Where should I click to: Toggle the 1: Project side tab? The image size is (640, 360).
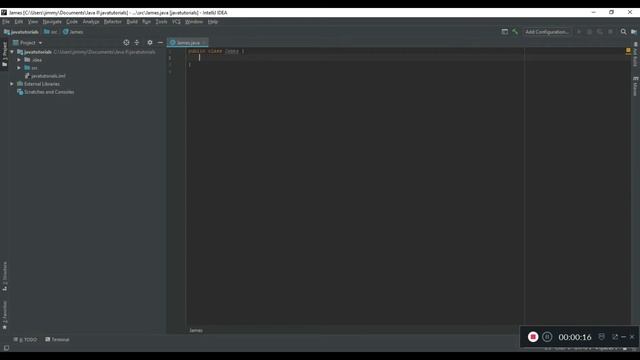click(4, 54)
